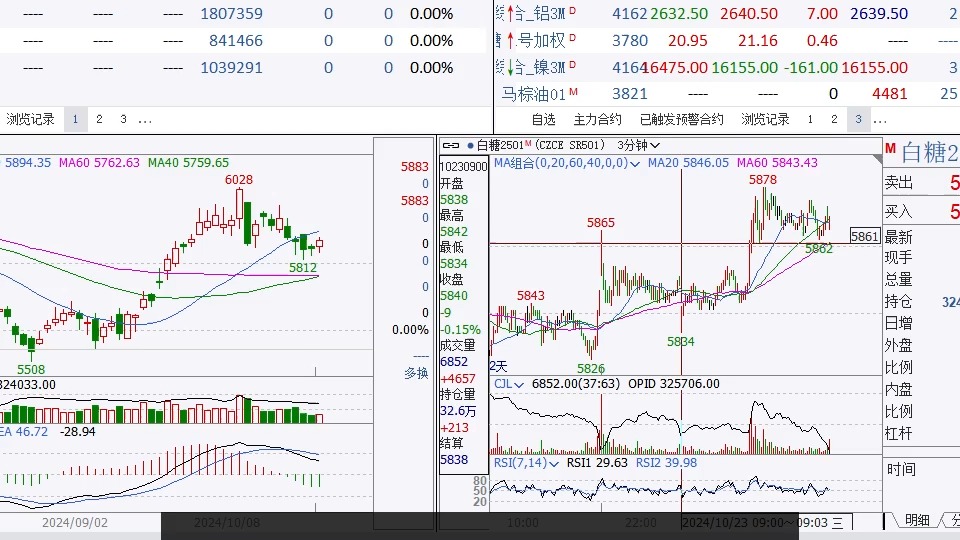Click the link icon beside 白糖2501
960x540 pixels.
pos(452,146)
